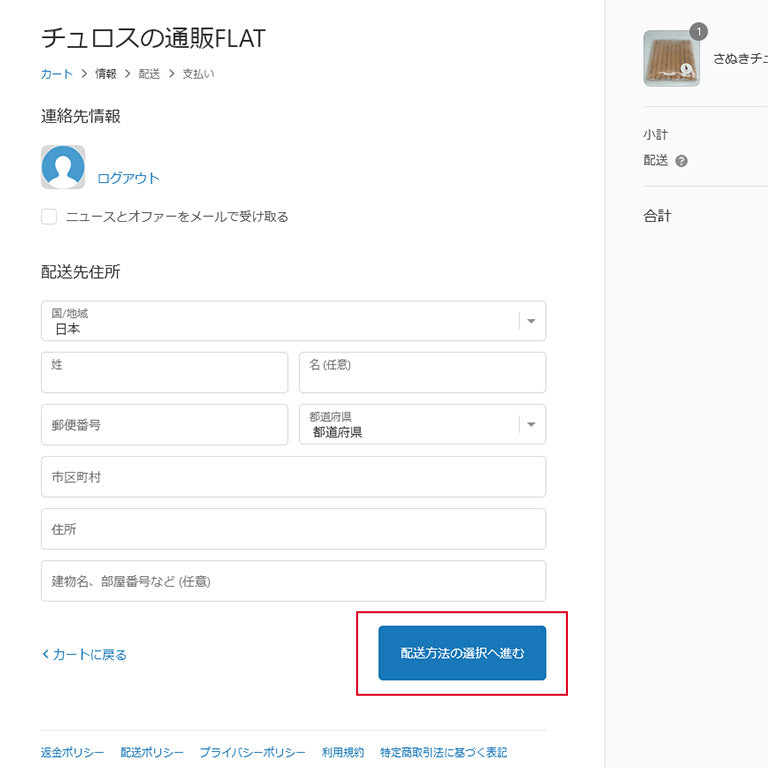This screenshot has width=768, height=768.
Task: Return to cart via カートに戻る
Action: point(85,654)
